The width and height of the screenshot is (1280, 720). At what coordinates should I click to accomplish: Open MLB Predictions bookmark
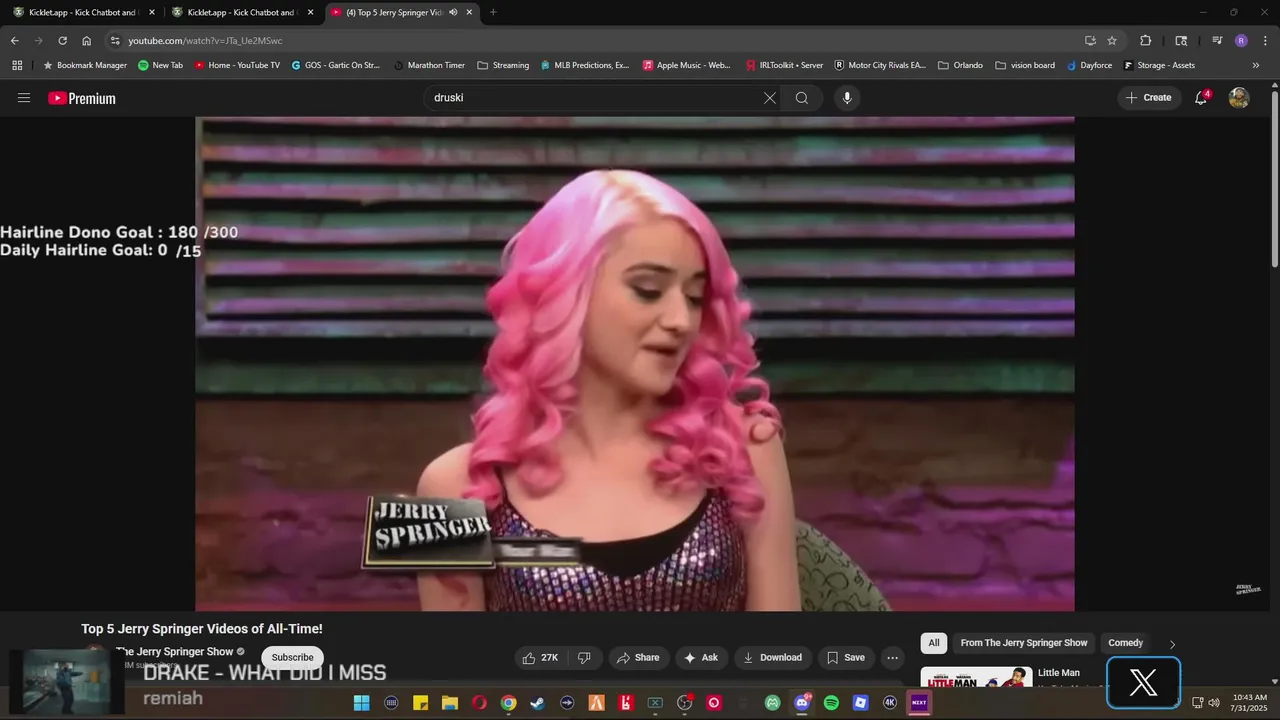[x=585, y=65]
